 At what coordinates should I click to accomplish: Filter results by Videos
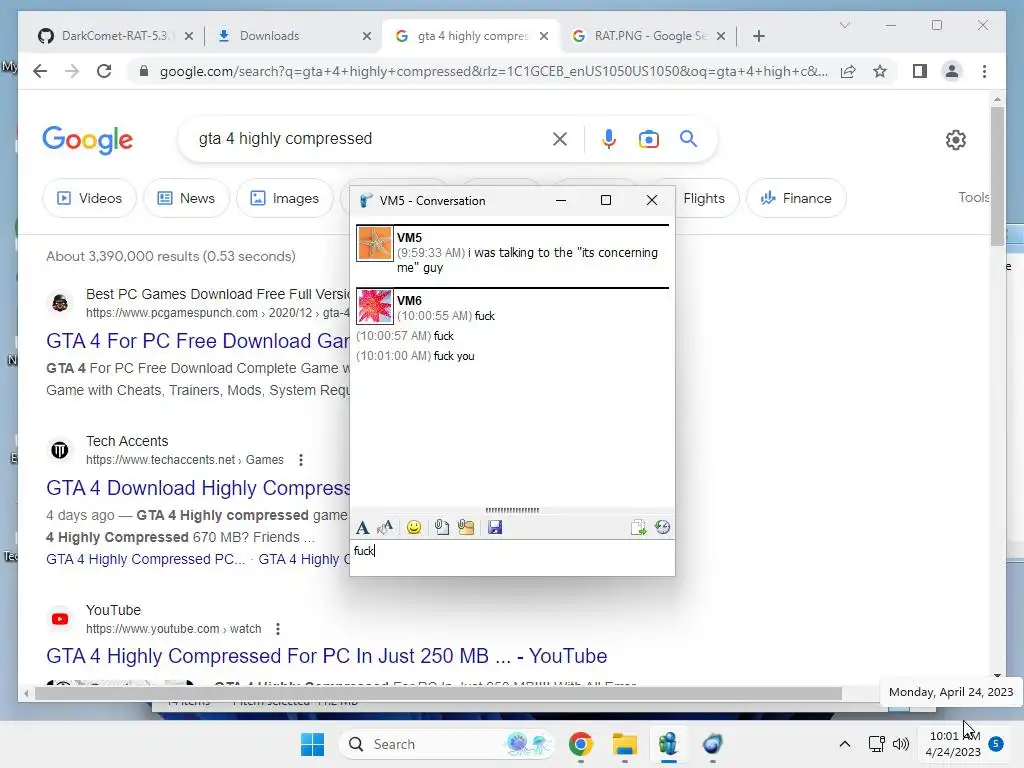89,199
